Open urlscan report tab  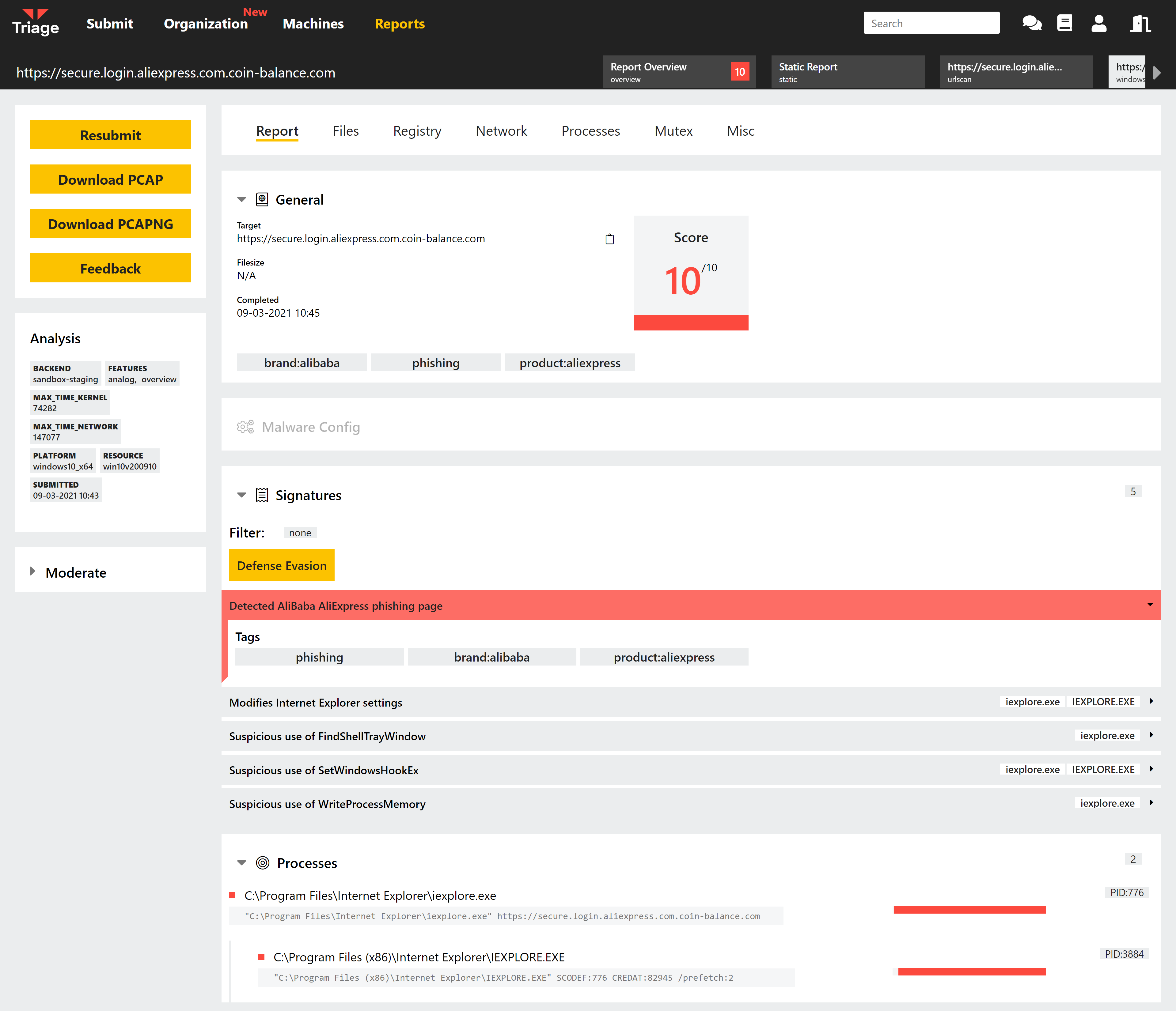click(x=1016, y=72)
